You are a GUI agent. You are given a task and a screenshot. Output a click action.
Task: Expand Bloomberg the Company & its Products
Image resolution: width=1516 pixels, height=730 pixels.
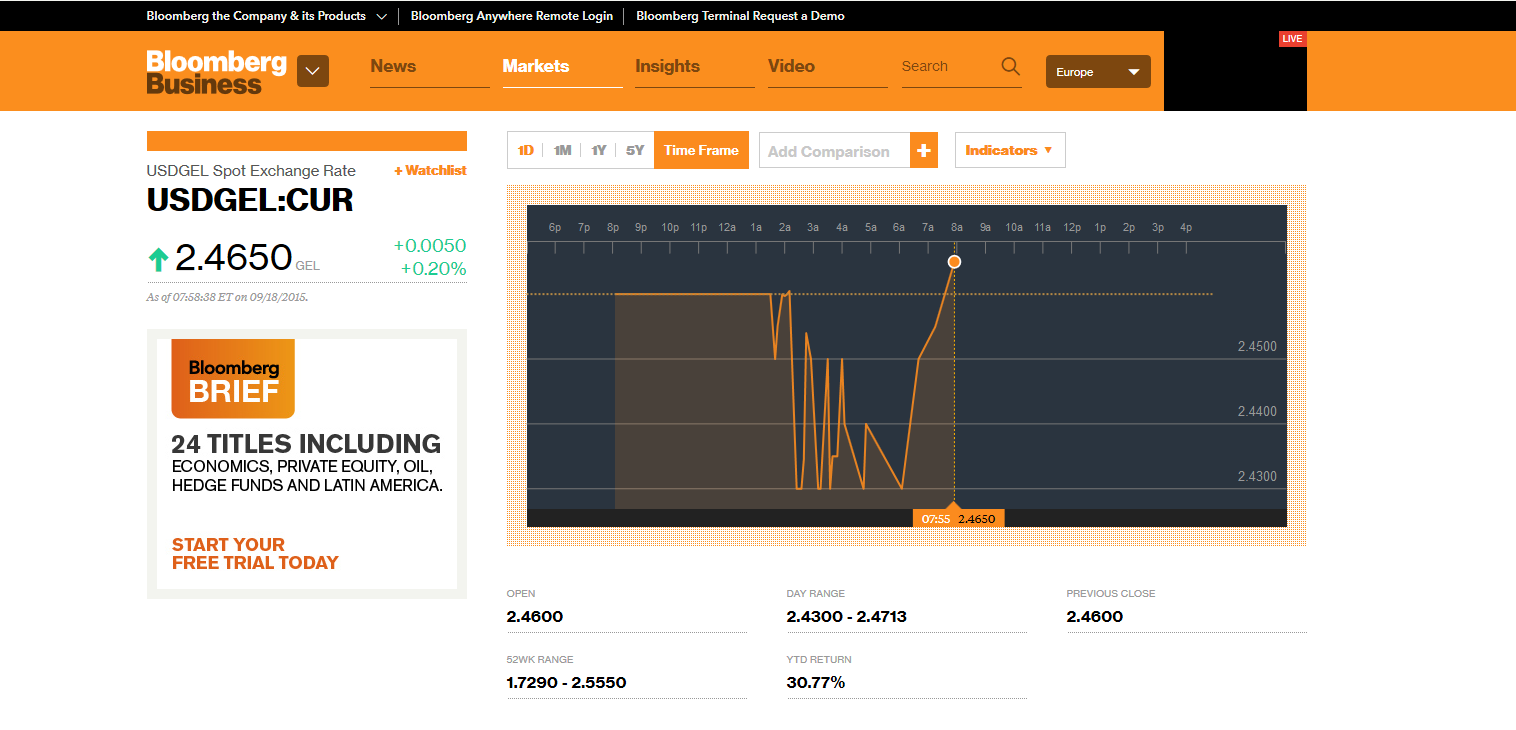click(x=266, y=16)
